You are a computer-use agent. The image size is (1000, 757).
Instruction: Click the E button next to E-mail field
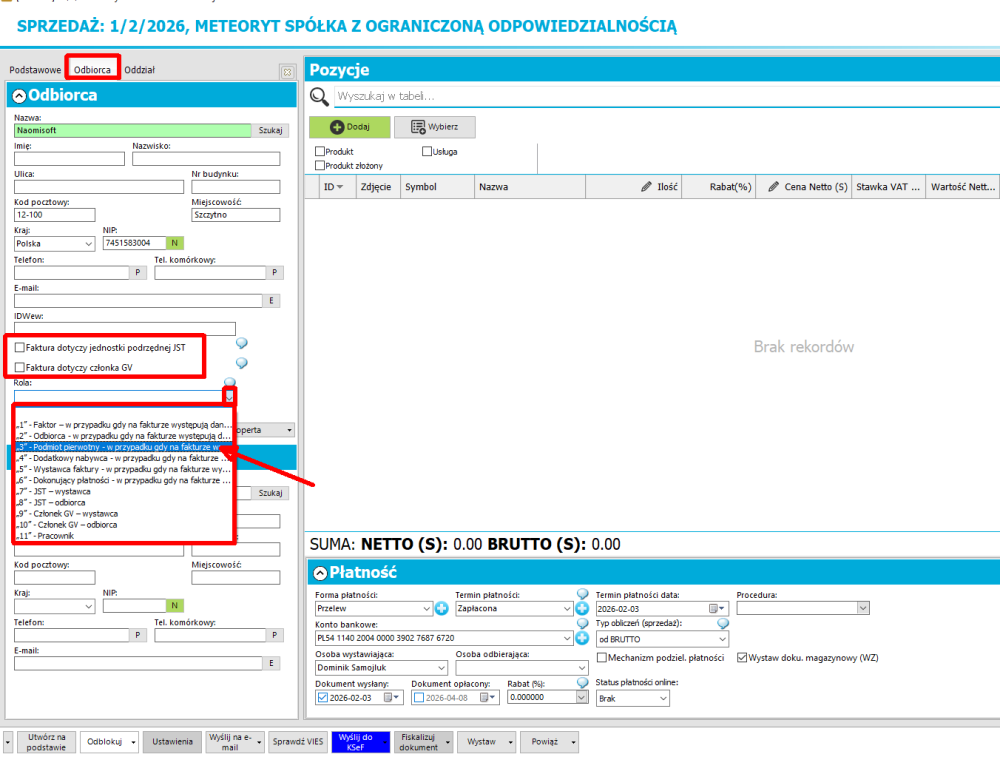point(271,300)
